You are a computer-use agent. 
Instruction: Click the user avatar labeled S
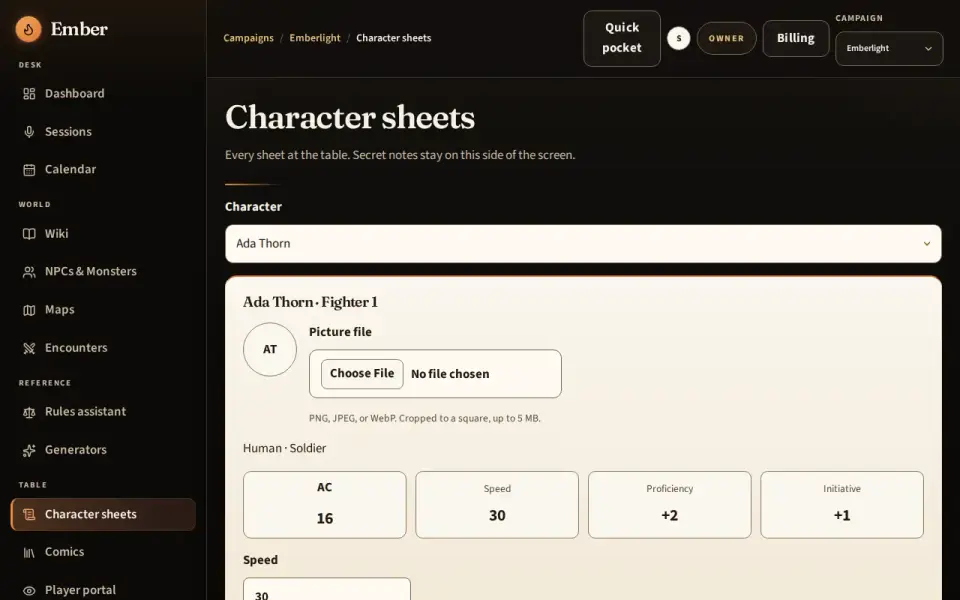click(x=678, y=38)
